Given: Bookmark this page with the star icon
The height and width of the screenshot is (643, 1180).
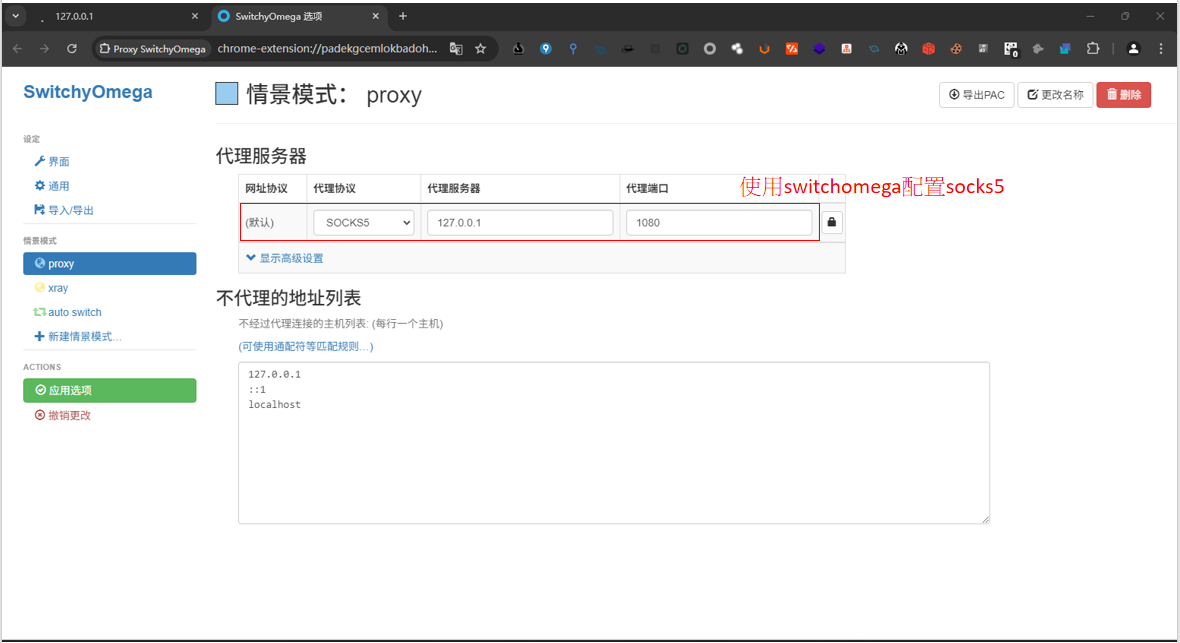Looking at the screenshot, I should 481,48.
